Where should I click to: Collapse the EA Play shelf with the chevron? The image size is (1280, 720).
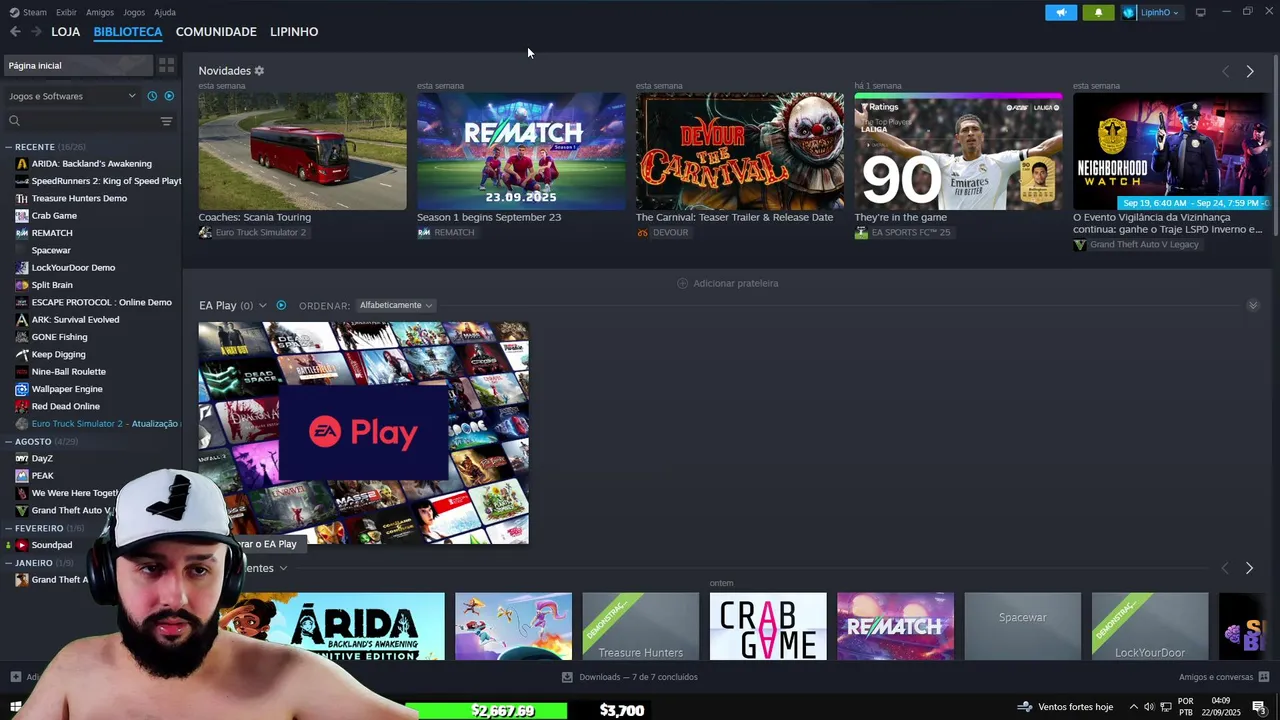tap(1253, 305)
